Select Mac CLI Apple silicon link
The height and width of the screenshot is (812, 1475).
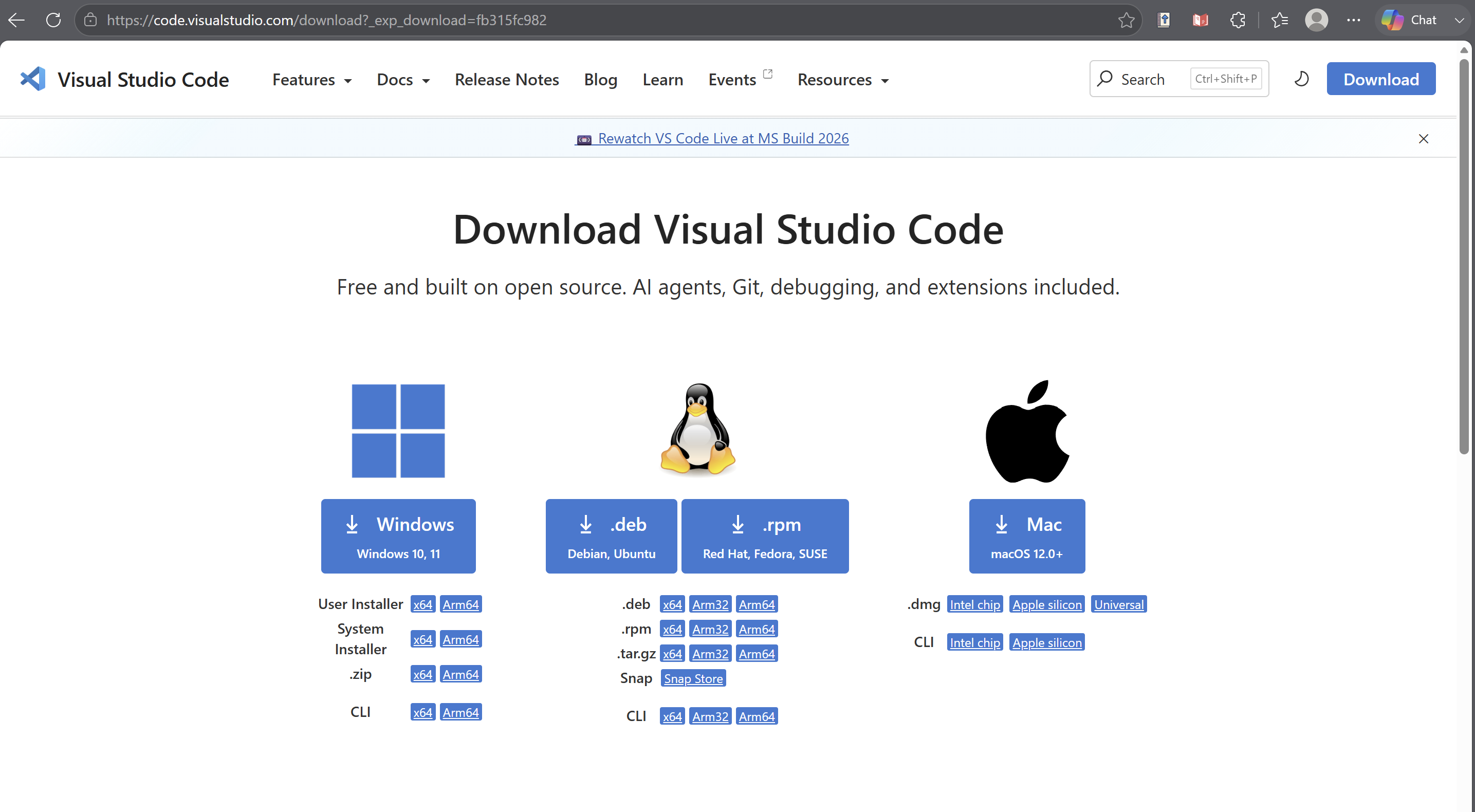1047,642
